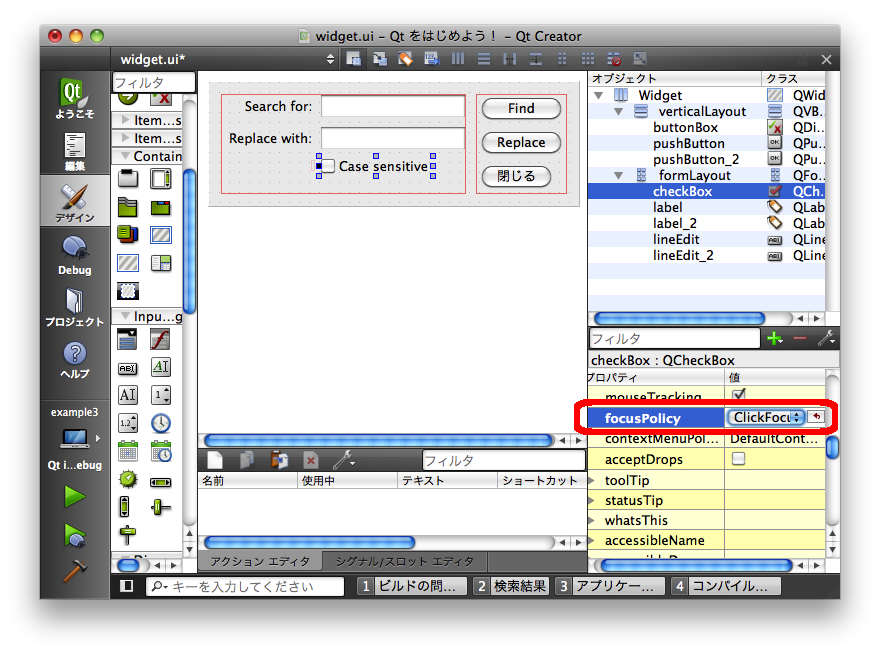The height and width of the screenshot is (654, 880).
Task: Toggle the Case sensitive checkbox
Action: coord(328,166)
